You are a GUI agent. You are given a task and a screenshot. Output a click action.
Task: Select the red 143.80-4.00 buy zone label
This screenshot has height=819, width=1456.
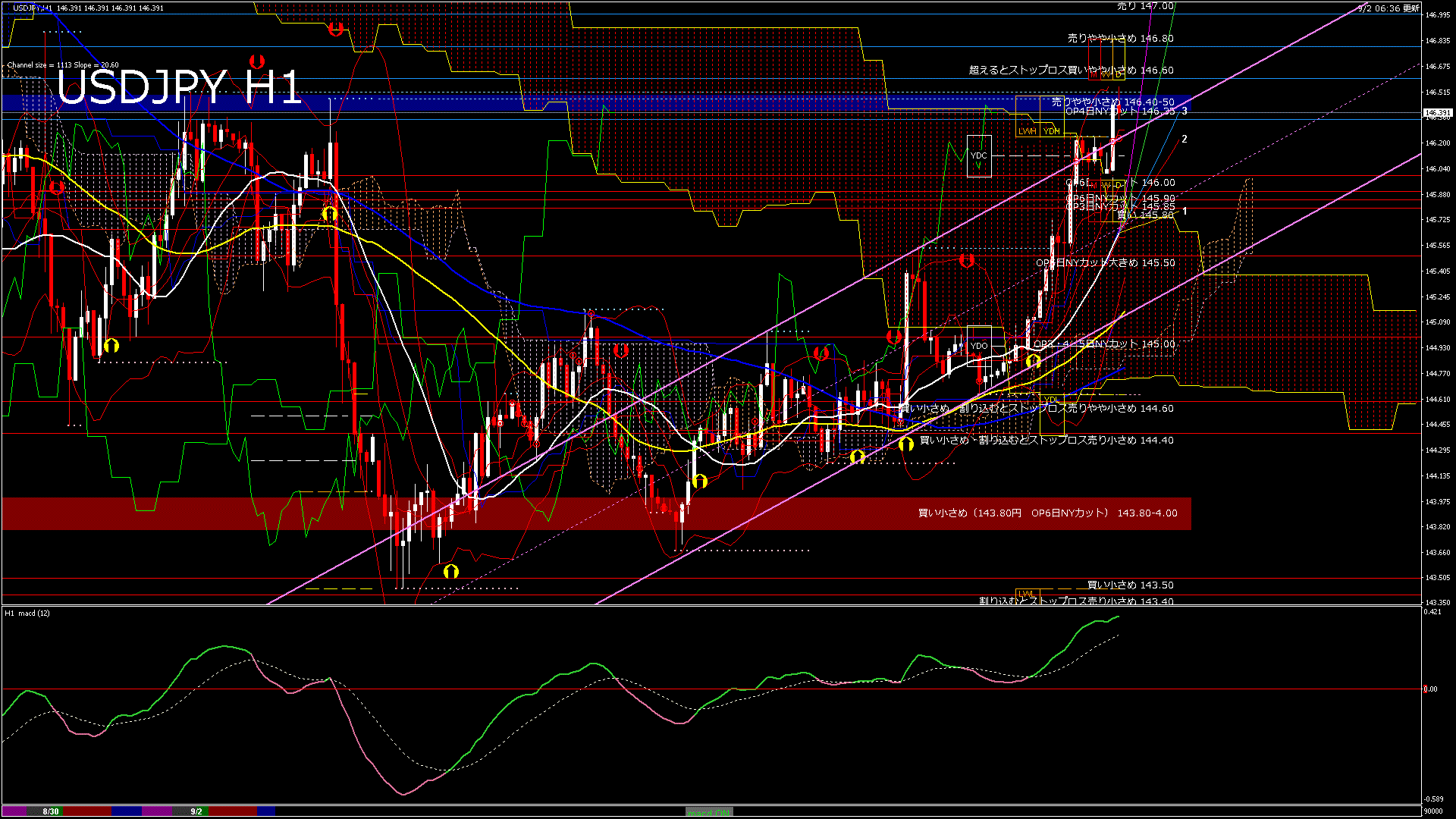point(1047,513)
